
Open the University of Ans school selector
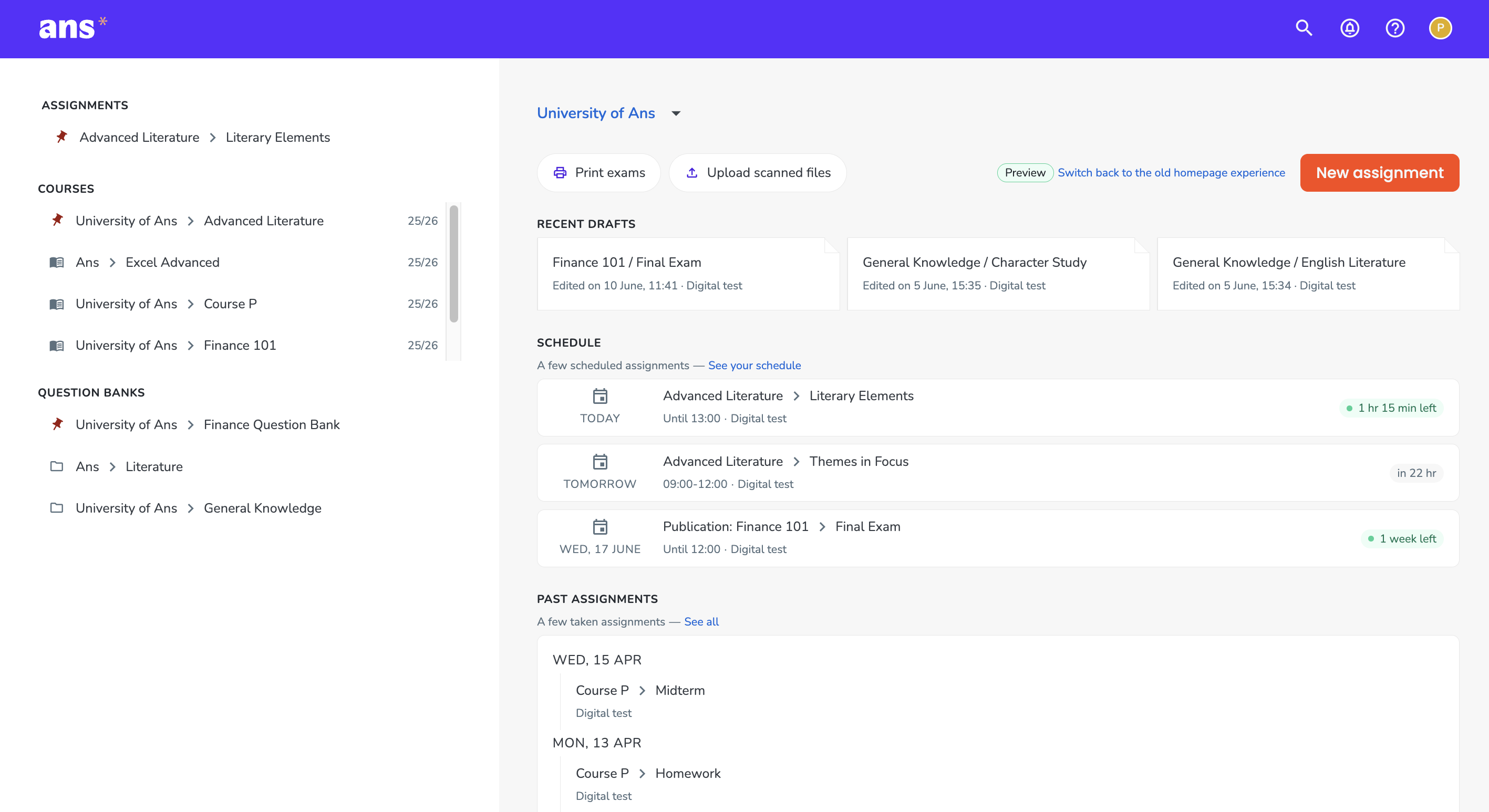coord(609,113)
